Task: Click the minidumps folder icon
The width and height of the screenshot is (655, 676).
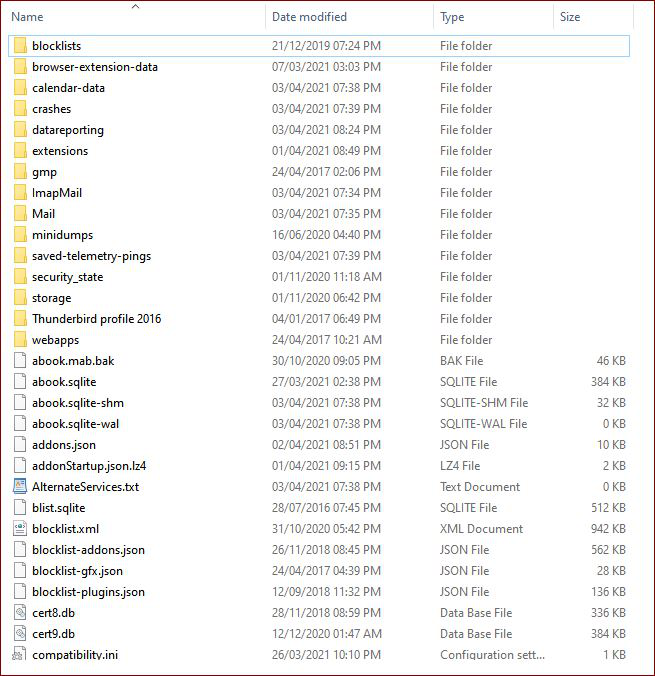Action: [20, 235]
